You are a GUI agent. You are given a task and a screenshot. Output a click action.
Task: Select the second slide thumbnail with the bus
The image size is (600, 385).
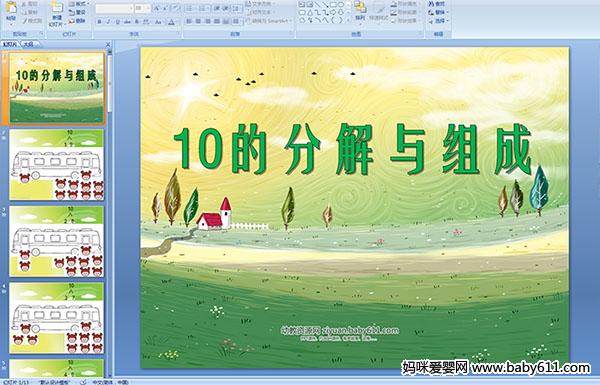click(x=57, y=165)
